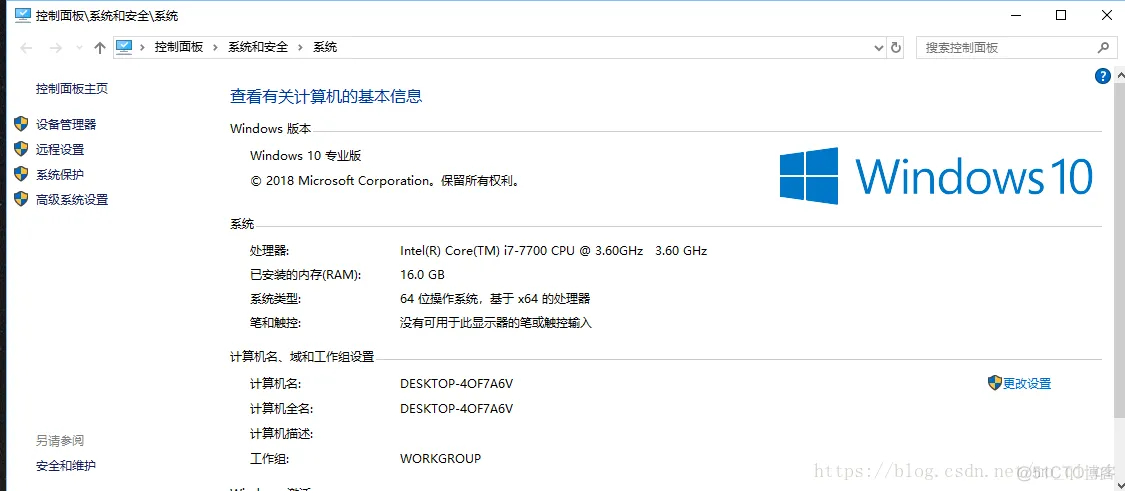Click shield icon beside 系统保护
1125x491 pixels.
[x=22, y=174]
